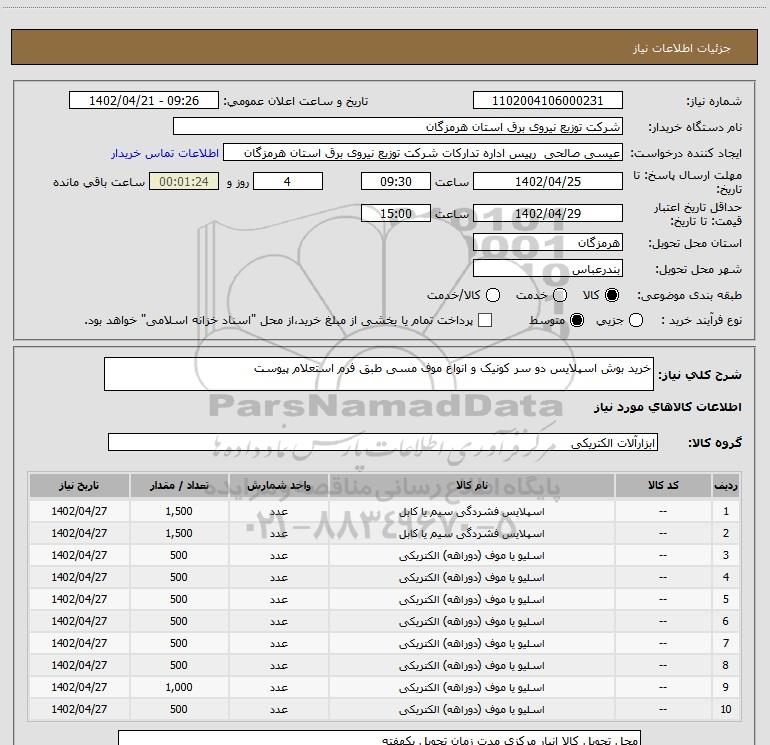Select the خدمت radio button
This screenshot has height=745, width=770.
coord(560,295)
